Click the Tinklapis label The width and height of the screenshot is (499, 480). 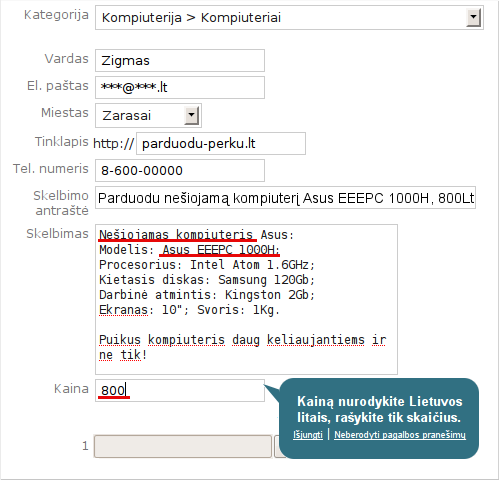[x=62, y=142]
